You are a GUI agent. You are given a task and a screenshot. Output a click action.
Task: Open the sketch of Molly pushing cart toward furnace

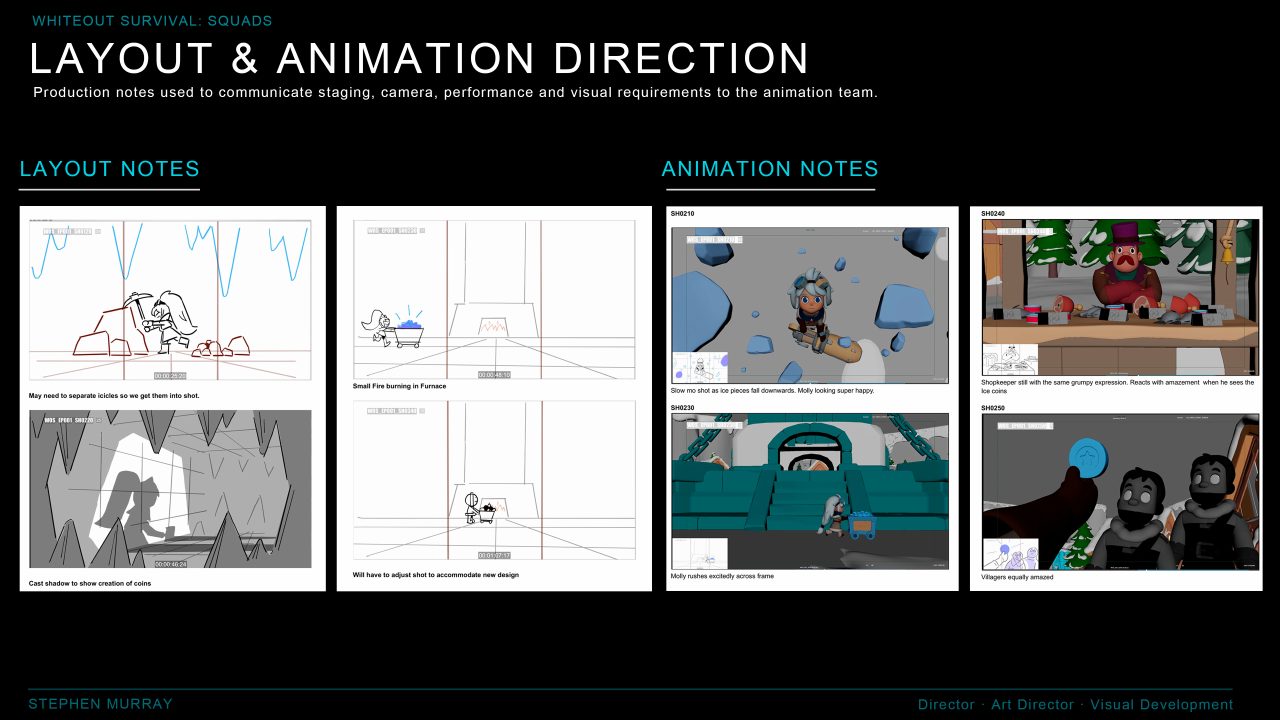point(494,300)
